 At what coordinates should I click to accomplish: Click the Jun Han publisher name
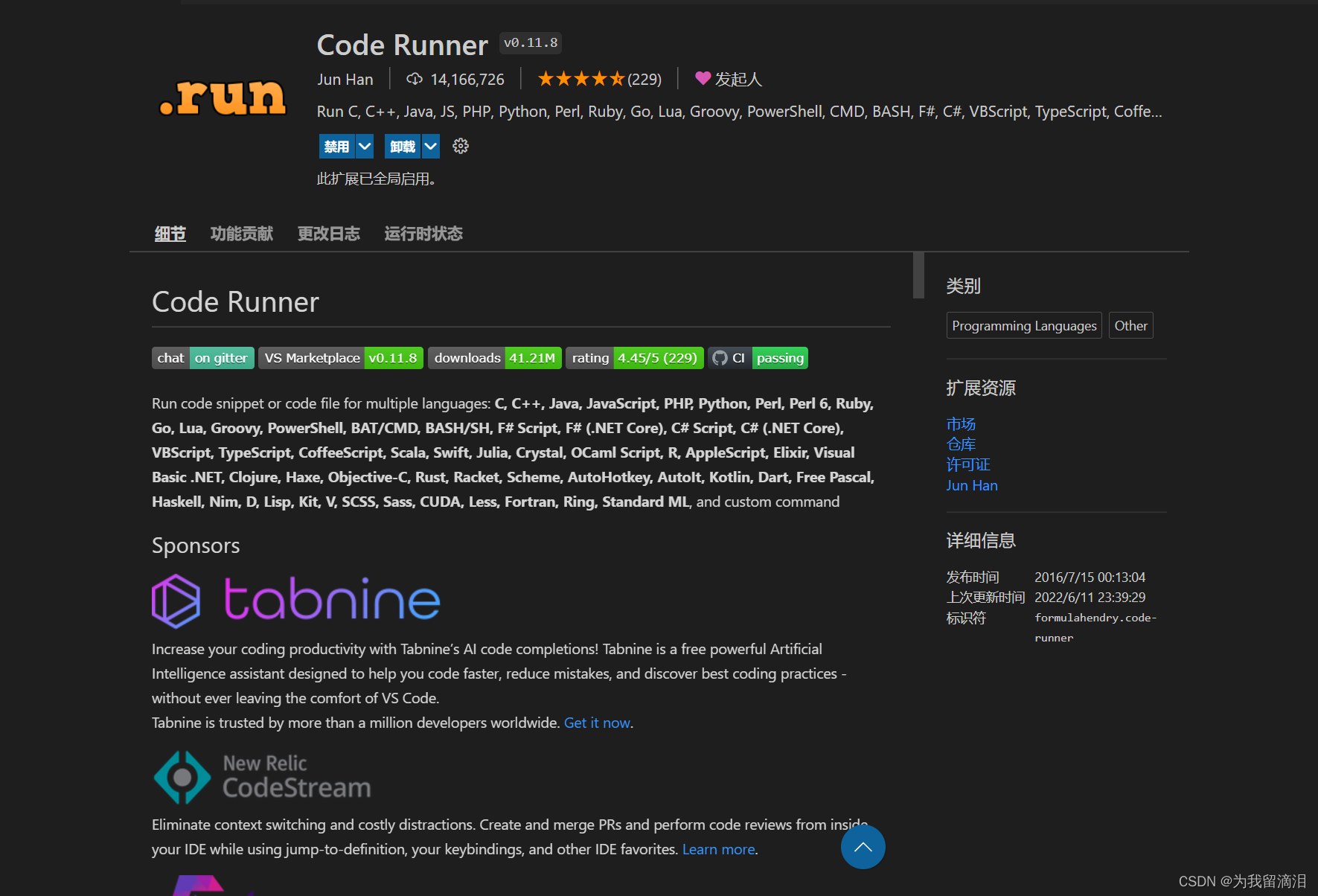pyautogui.click(x=345, y=79)
